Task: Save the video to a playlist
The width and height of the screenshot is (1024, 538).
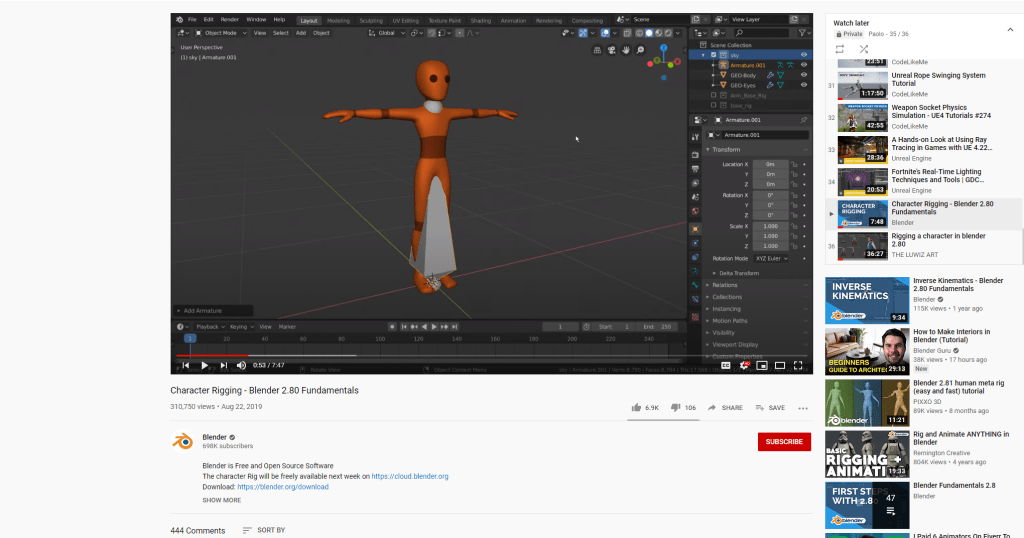Action: click(x=769, y=408)
